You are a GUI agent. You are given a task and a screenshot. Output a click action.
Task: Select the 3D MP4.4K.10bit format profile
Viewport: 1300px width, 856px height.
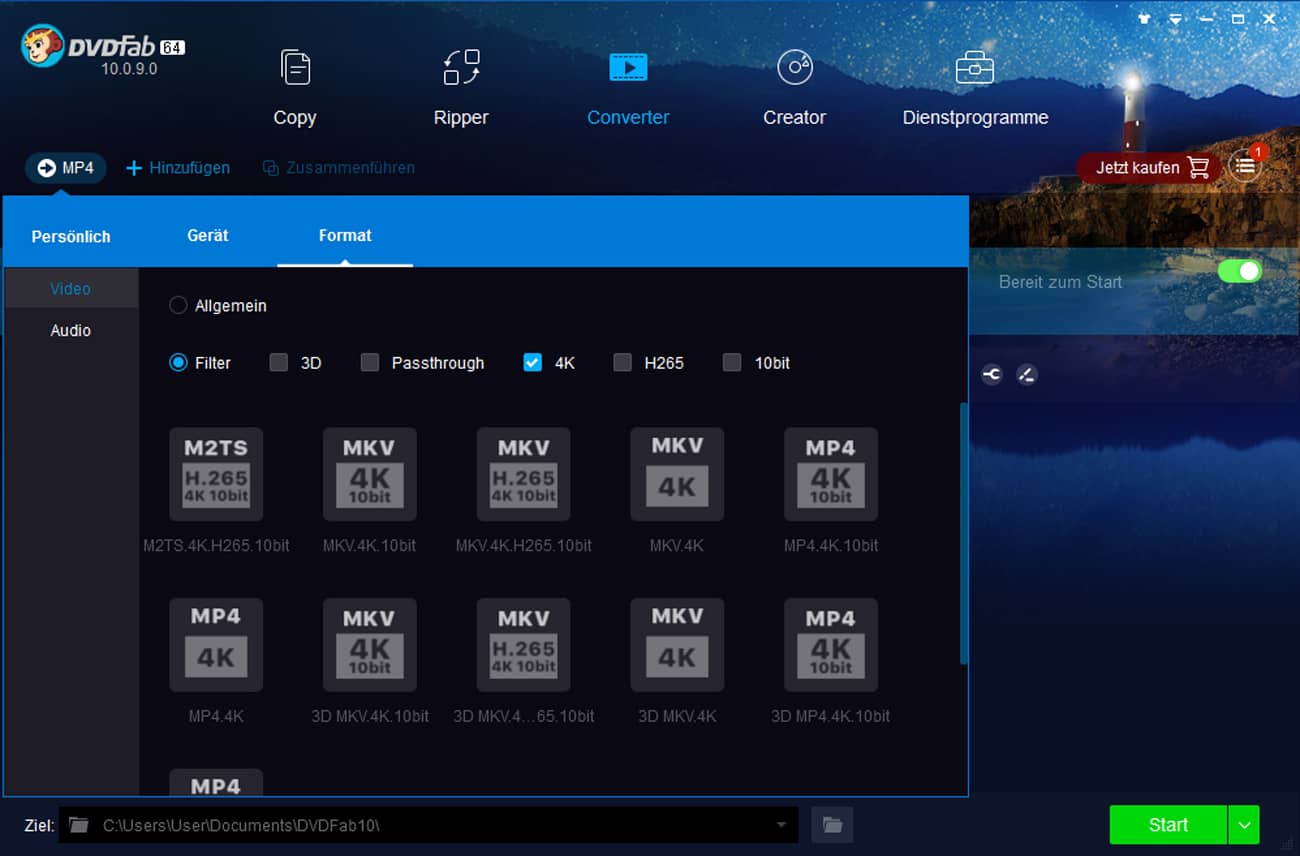click(831, 661)
